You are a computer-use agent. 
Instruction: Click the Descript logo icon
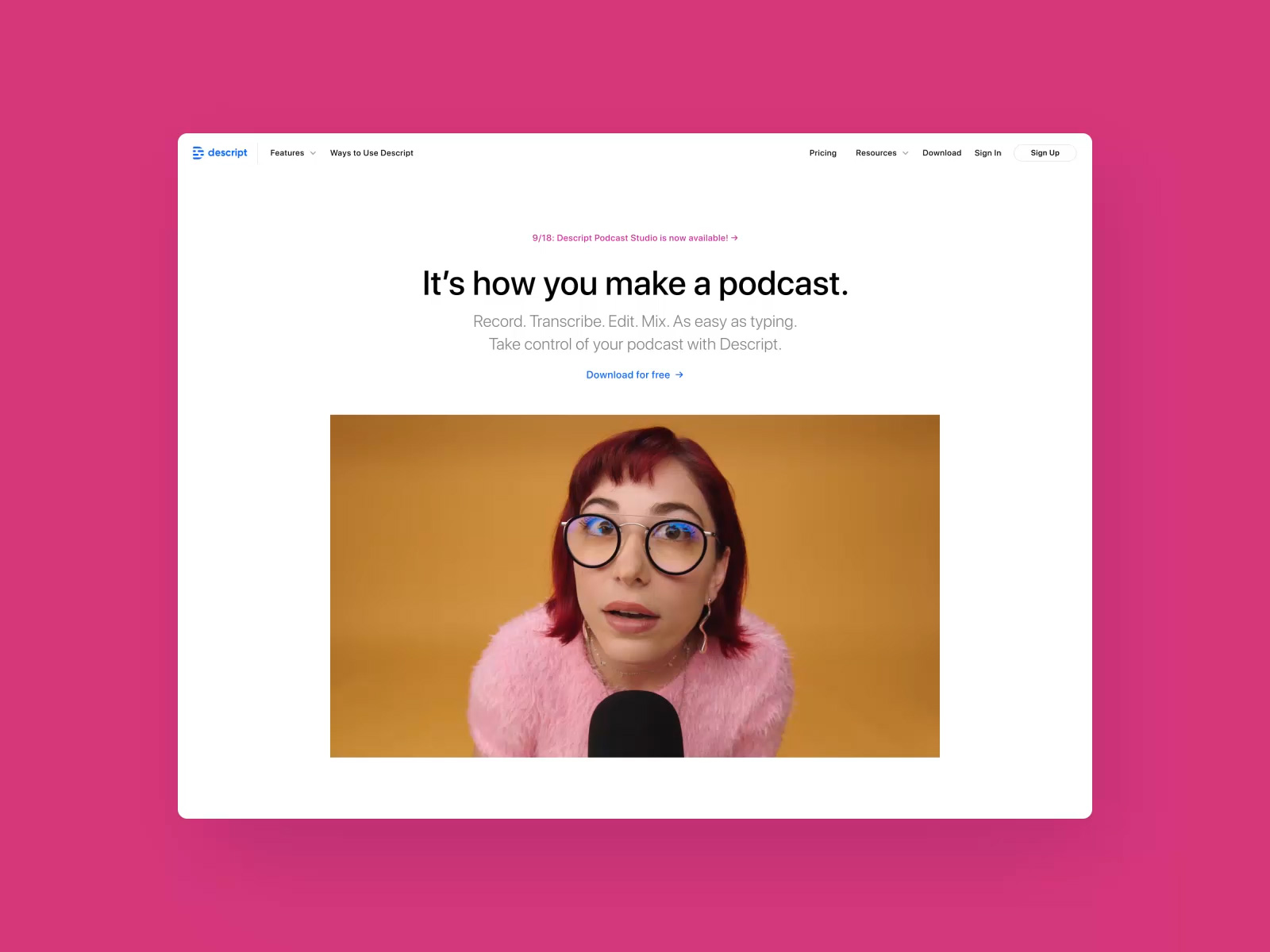(x=198, y=153)
